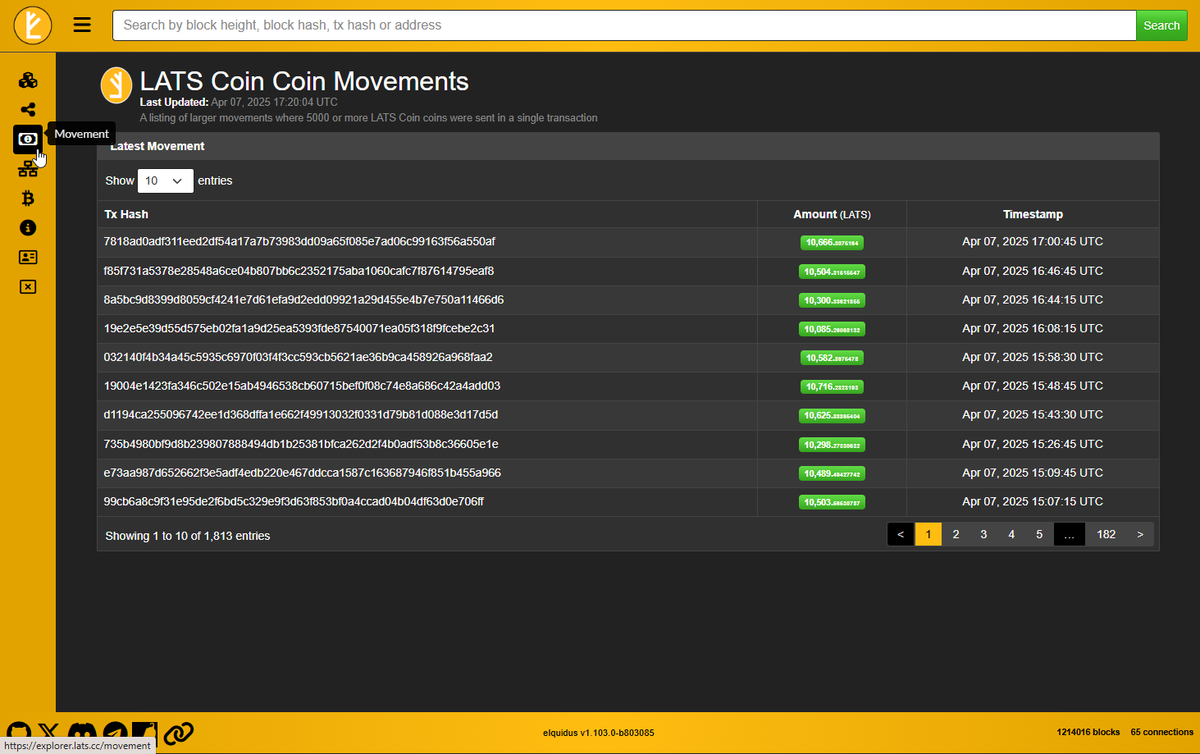
Task: Focus the block/tx/address search field
Action: point(624,25)
